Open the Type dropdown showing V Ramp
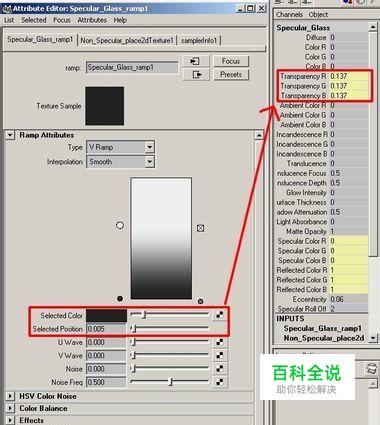 tap(150, 147)
